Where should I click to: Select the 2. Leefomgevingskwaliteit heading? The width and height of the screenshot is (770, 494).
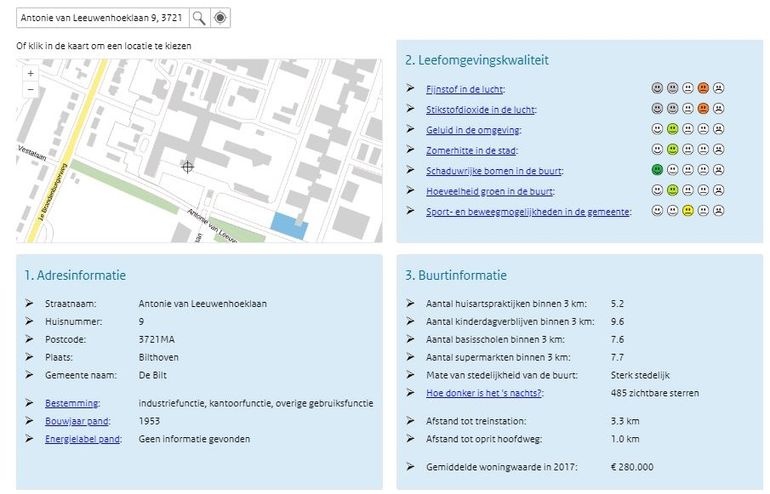pyautogui.click(x=477, y=60)
